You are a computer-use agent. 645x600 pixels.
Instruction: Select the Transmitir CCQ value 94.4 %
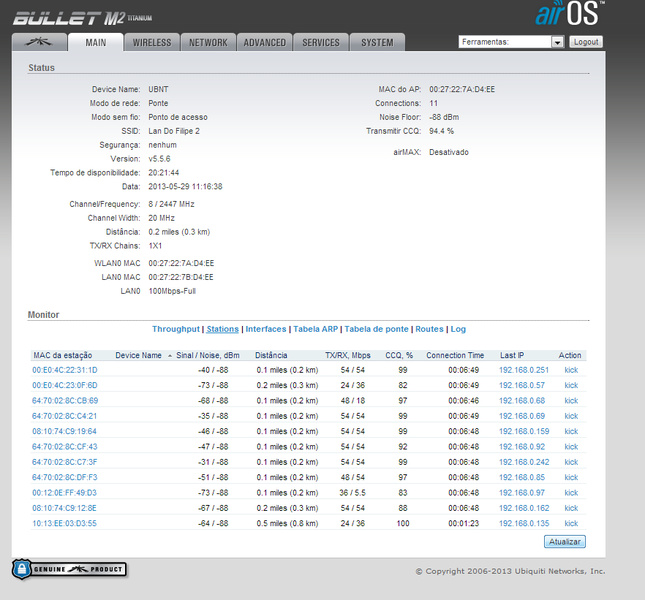[x=441, y=131]
